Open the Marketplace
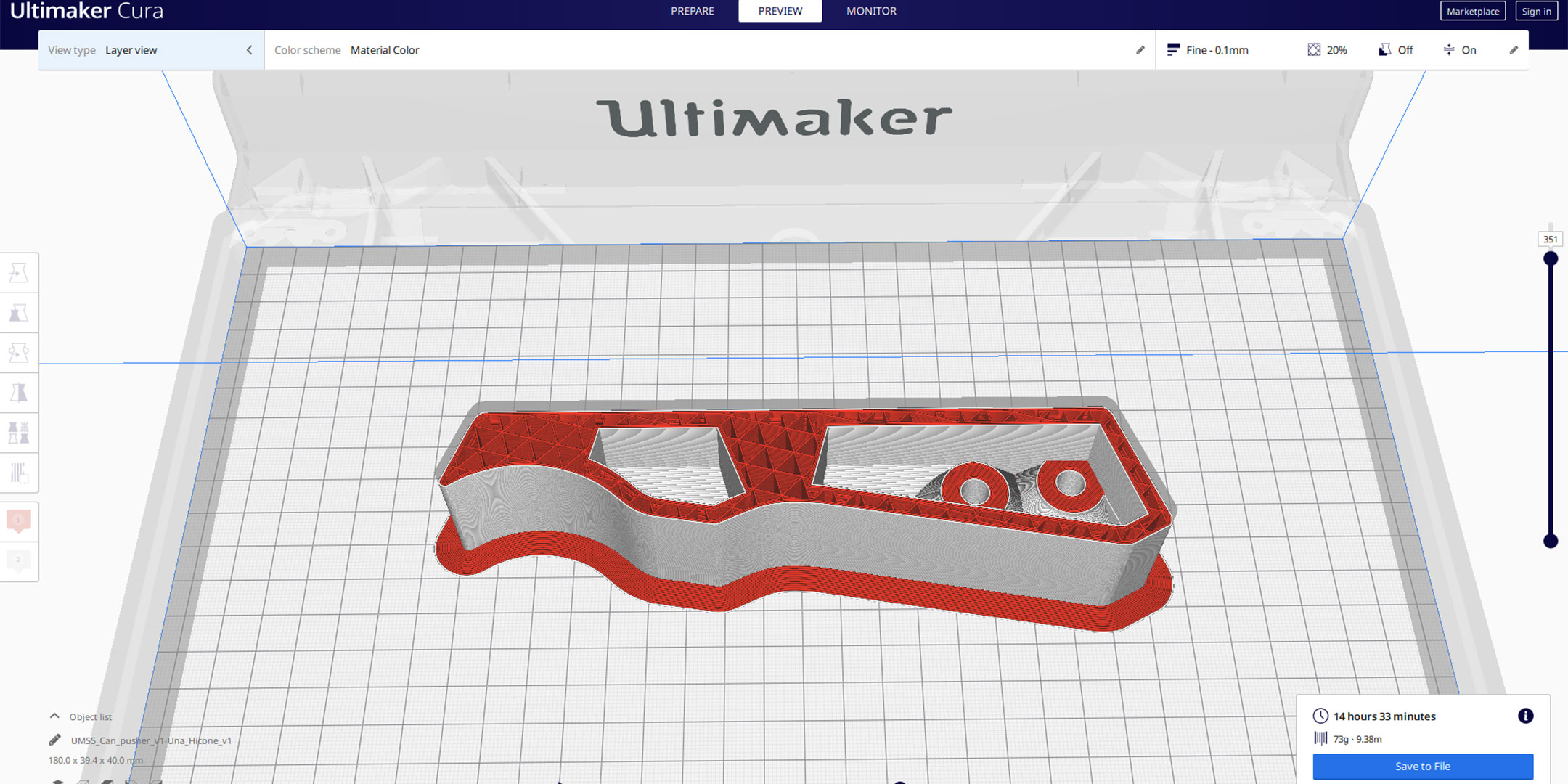This screenshot has width=1568, height=784. point(1473,11)
